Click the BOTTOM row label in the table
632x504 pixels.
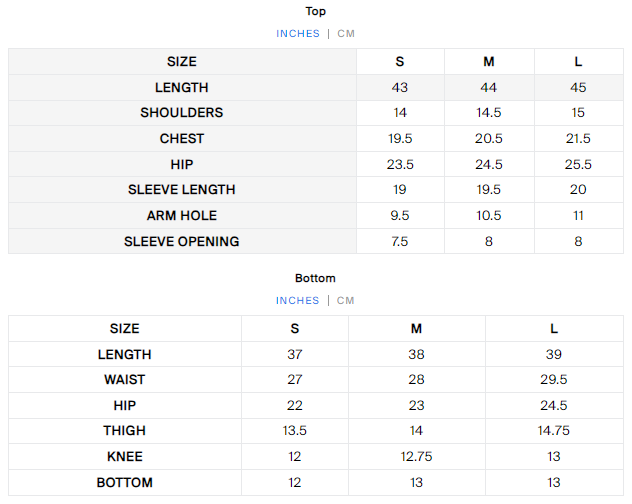point(125,483)
